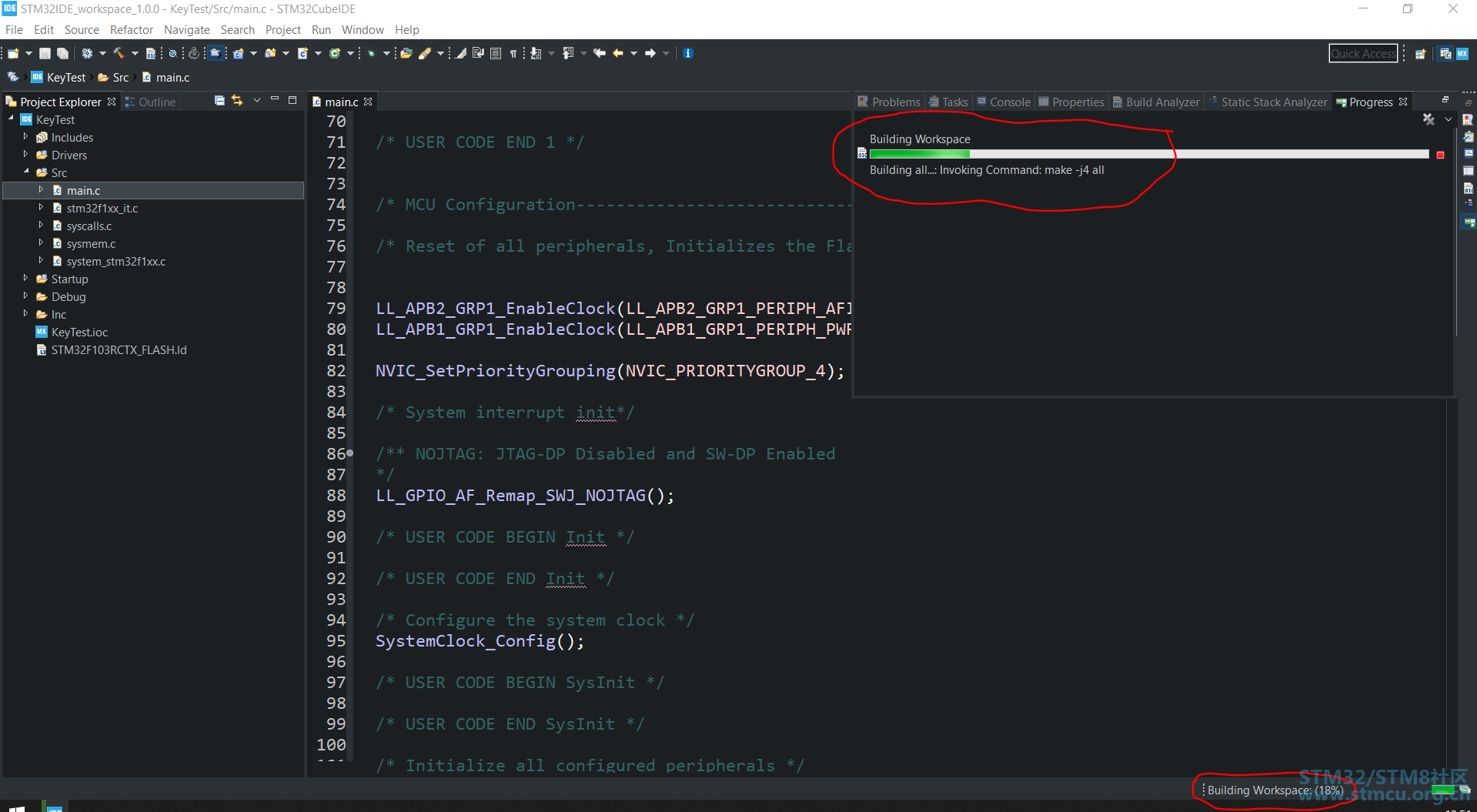The image size is (1477, 812).
Task: Toggle Link with Editor in Project Explorer
Action: pos(237,101)
